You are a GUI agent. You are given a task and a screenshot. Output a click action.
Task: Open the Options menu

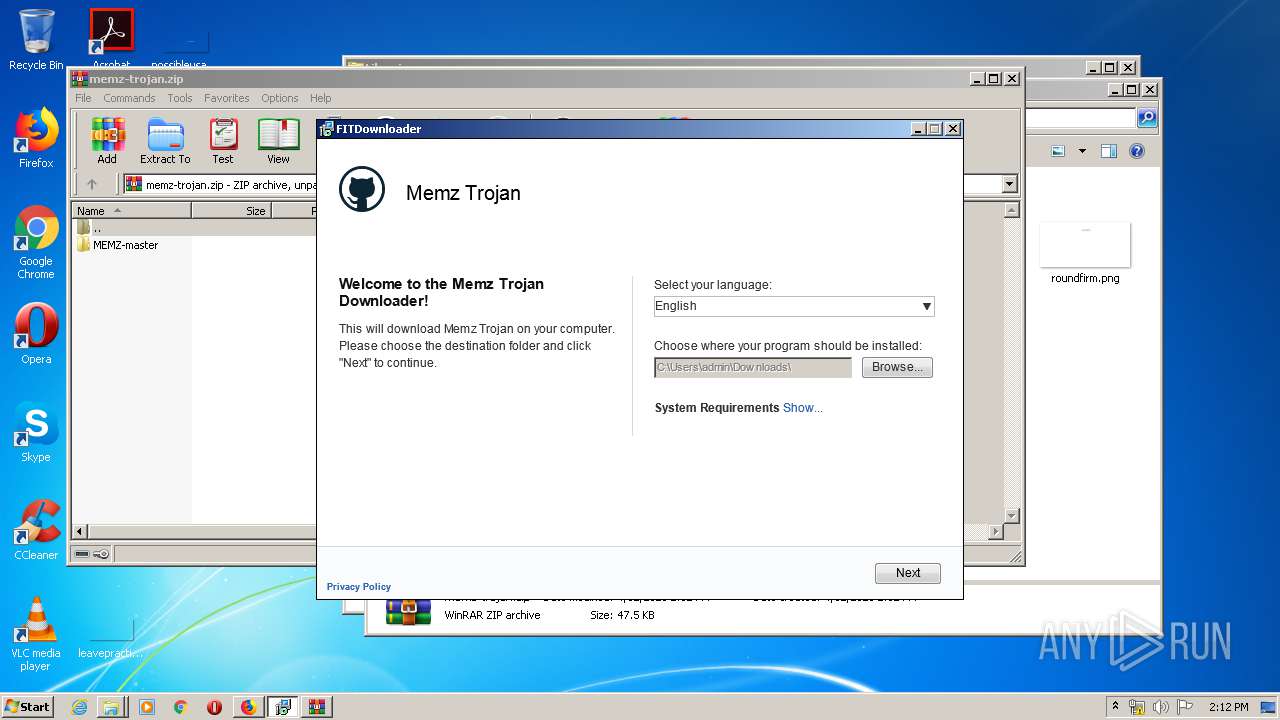pyautogui.click(x=280, y=98)
